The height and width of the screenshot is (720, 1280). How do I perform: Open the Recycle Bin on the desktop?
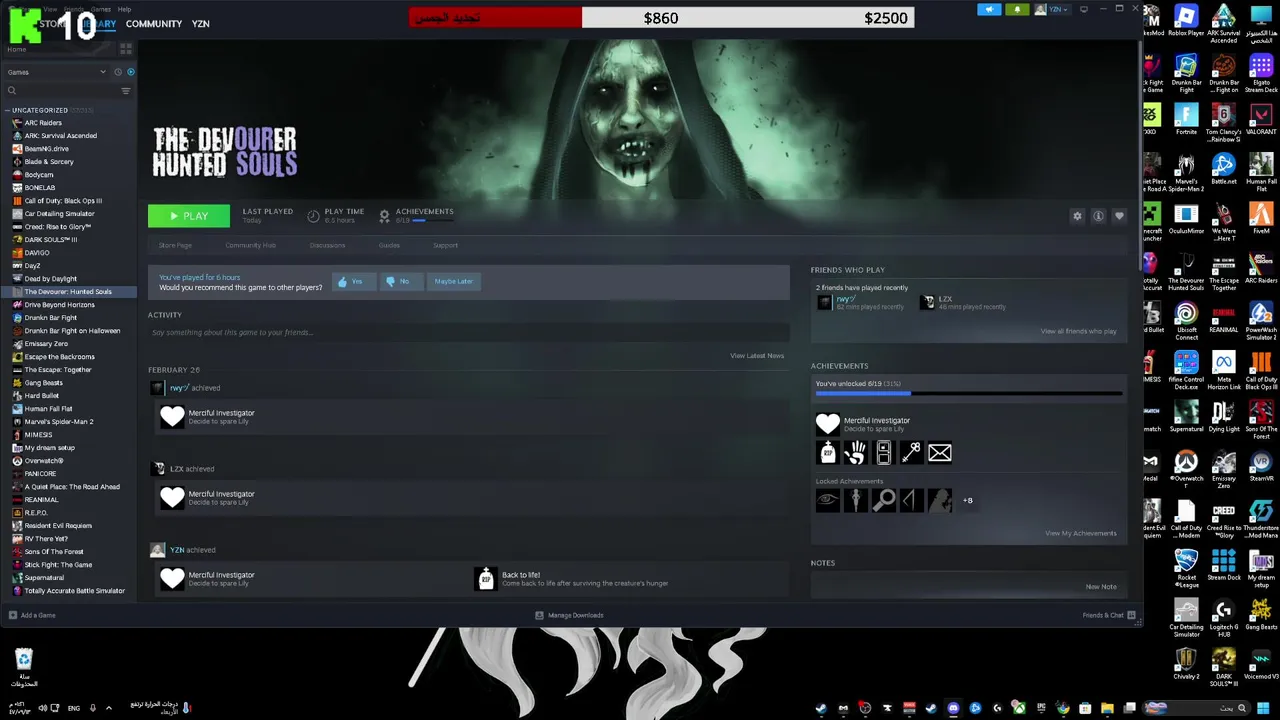pyautogui.click(x=24, y=668)
